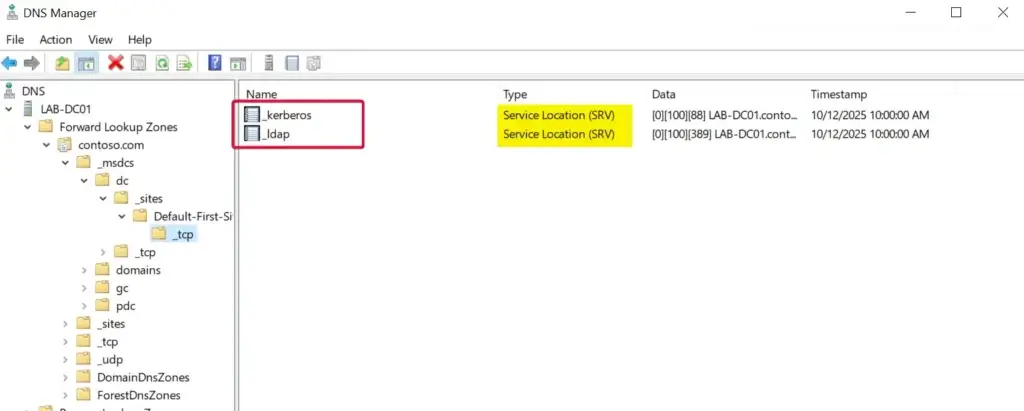Select the _ldap SRV record
This screenshot has height=411, width=1024.
coord(279,134)
